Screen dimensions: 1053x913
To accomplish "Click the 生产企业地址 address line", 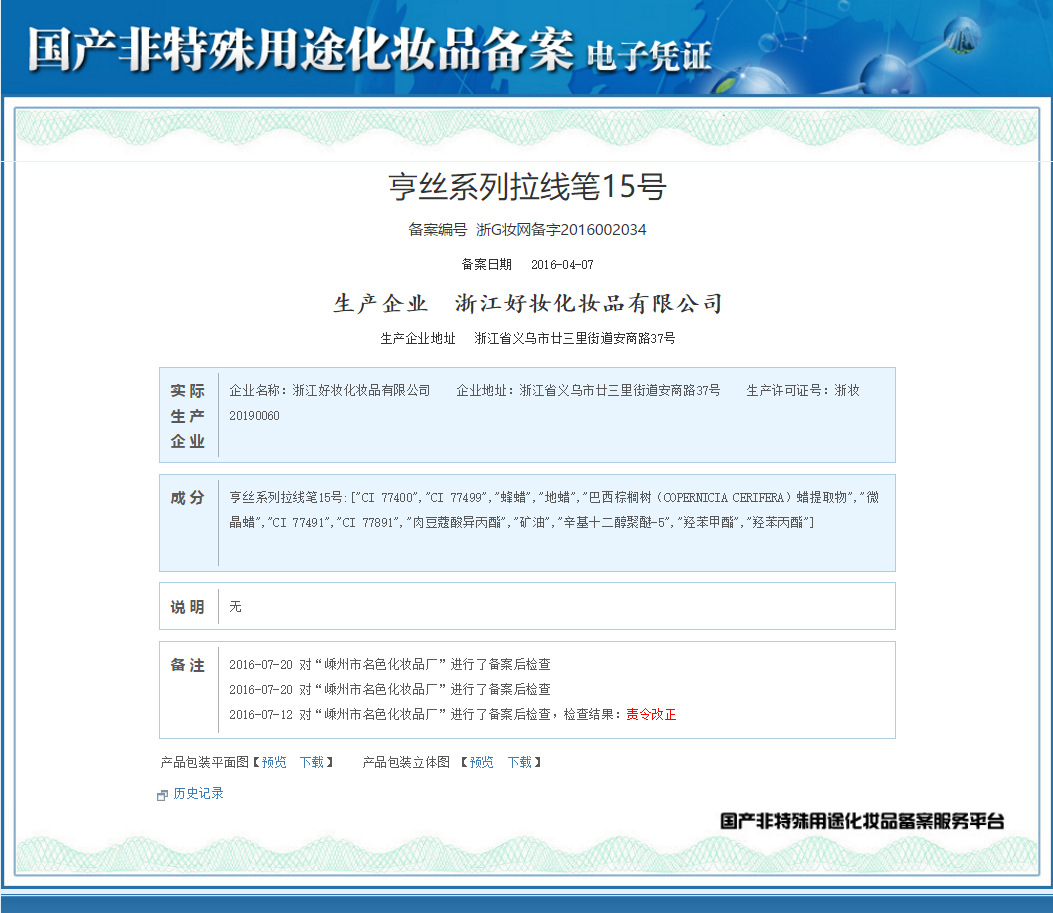I will (528, 338).
